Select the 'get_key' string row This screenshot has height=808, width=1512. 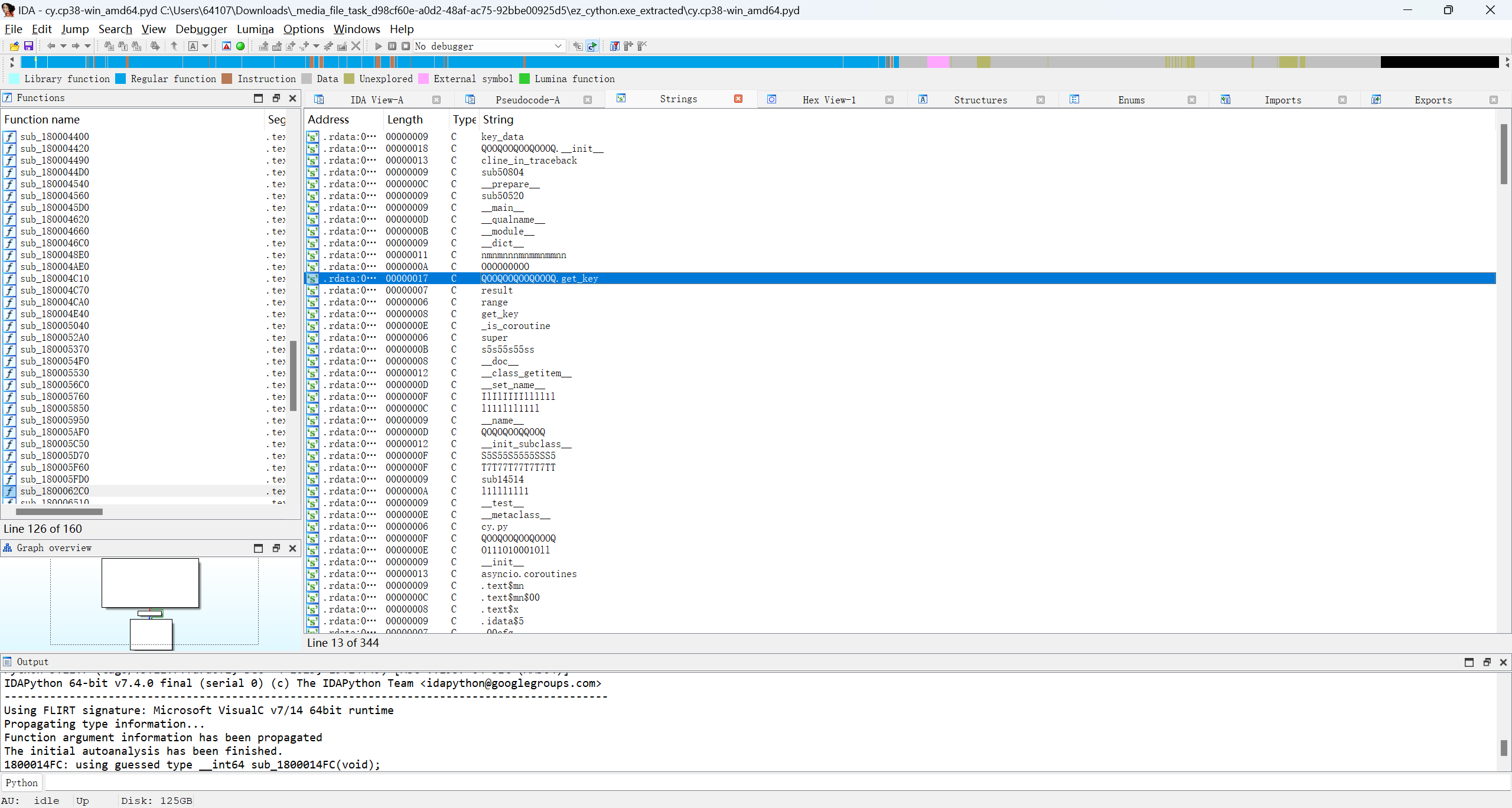pos(900,314)
